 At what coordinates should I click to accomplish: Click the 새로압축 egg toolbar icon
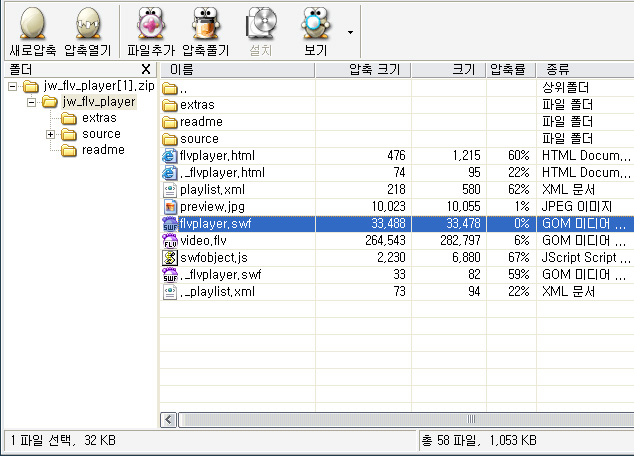(32, 24)
